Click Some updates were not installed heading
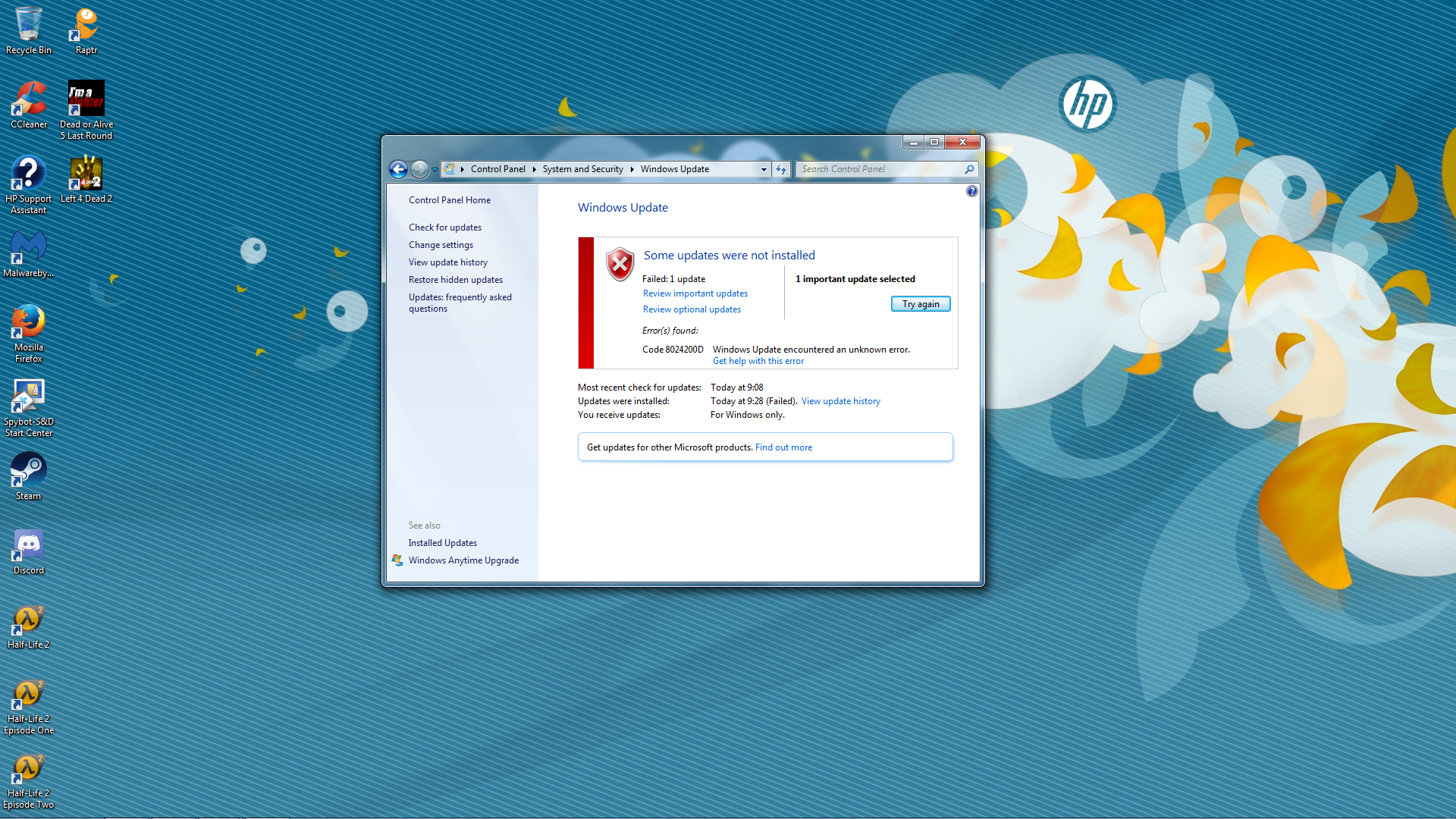The height and width of the screenshot is (819, 1456). (729, 256)
